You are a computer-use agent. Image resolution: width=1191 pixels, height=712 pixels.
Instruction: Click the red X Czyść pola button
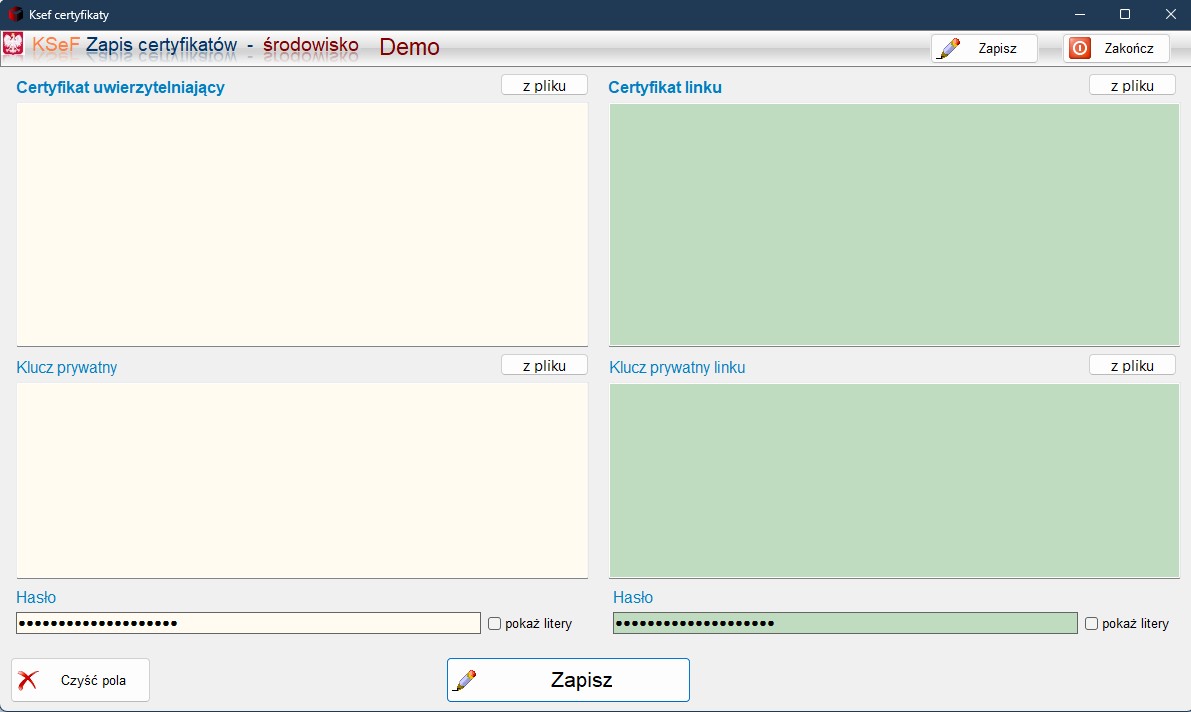(80, 680)
